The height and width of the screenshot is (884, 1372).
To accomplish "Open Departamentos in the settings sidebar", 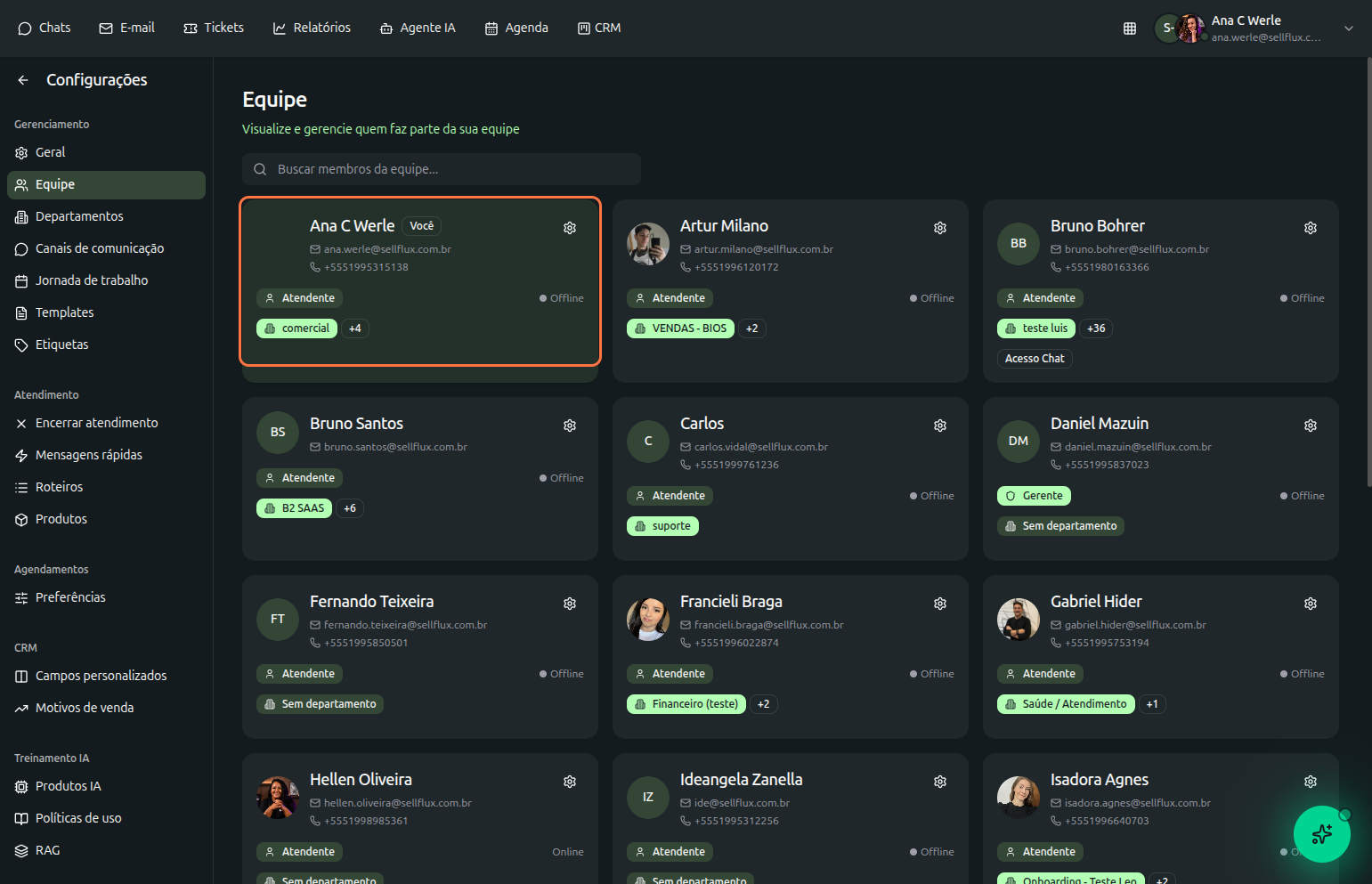I will [79, 216].
